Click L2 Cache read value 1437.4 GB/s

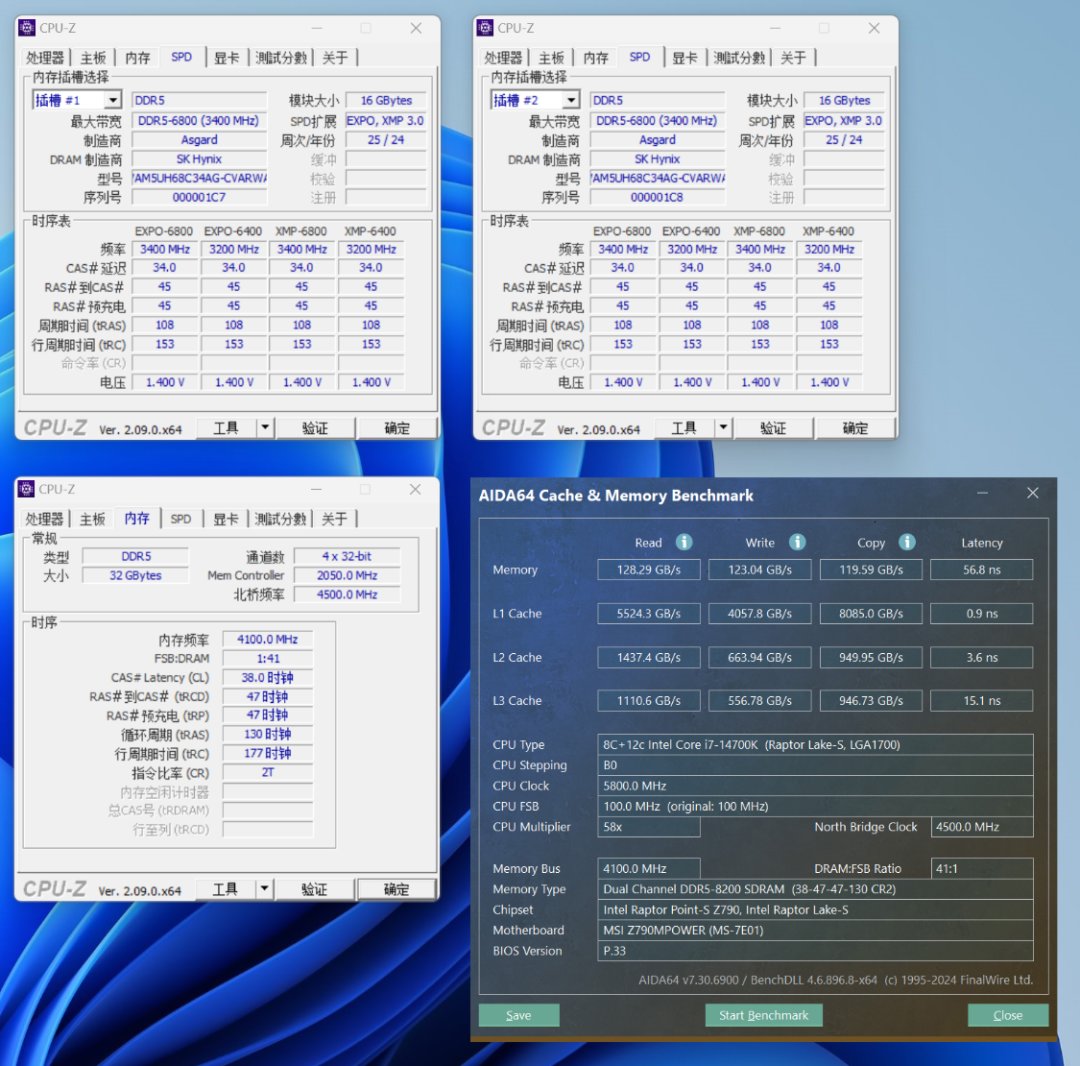point(649,658)
